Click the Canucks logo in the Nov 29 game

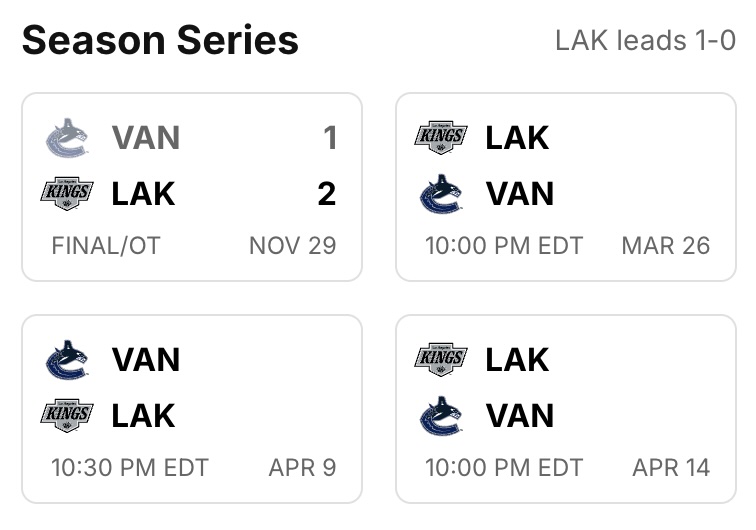click(x=68, y=137)
